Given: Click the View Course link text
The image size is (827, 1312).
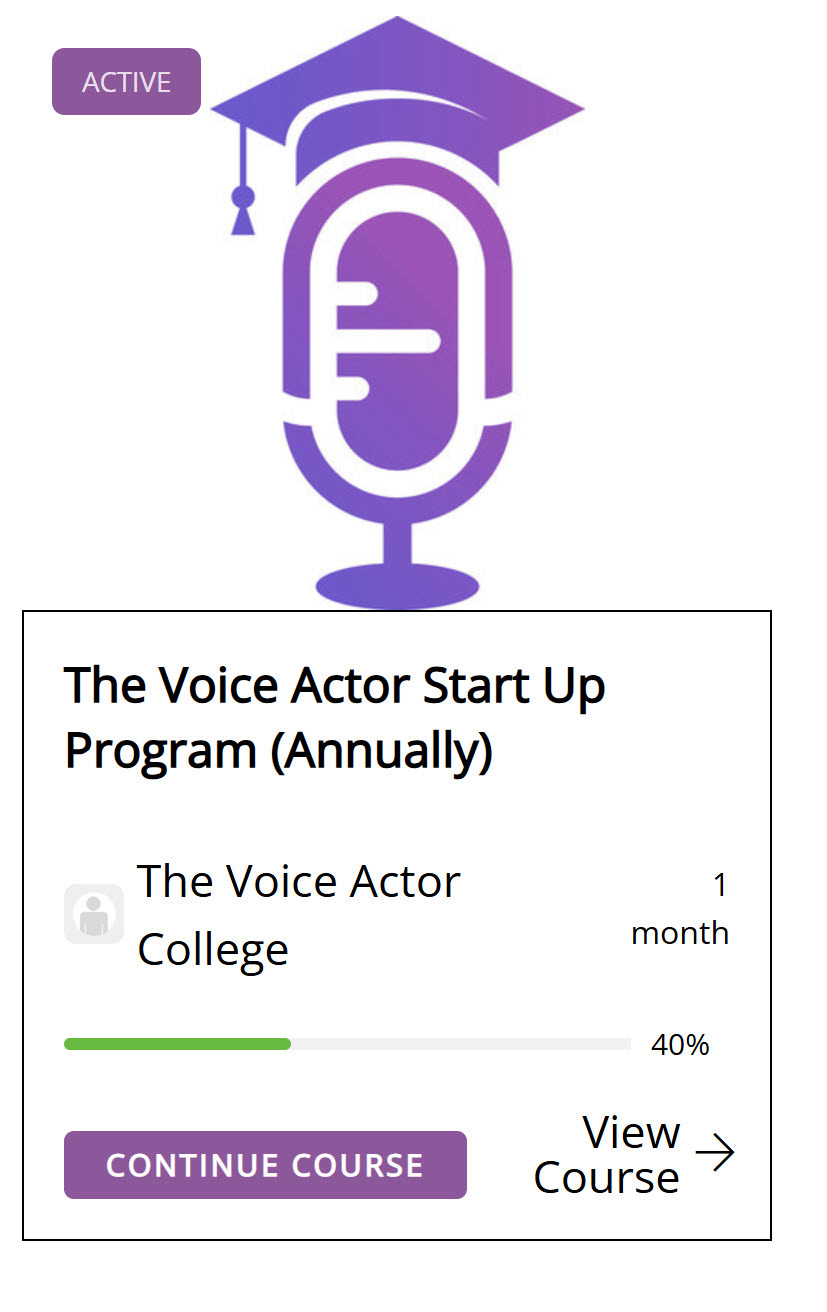Looking at the screenshot, I should [607, 1154].
